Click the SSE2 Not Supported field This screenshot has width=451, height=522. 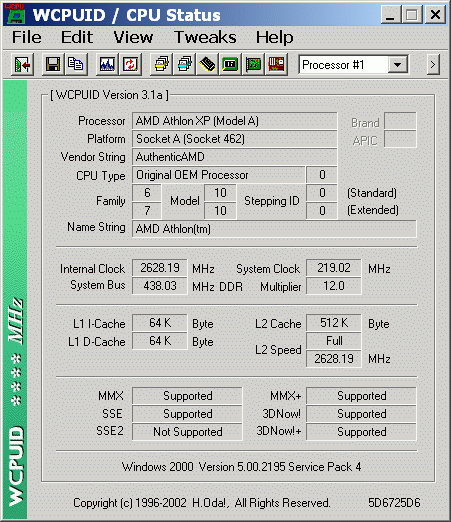pos(187,432)
